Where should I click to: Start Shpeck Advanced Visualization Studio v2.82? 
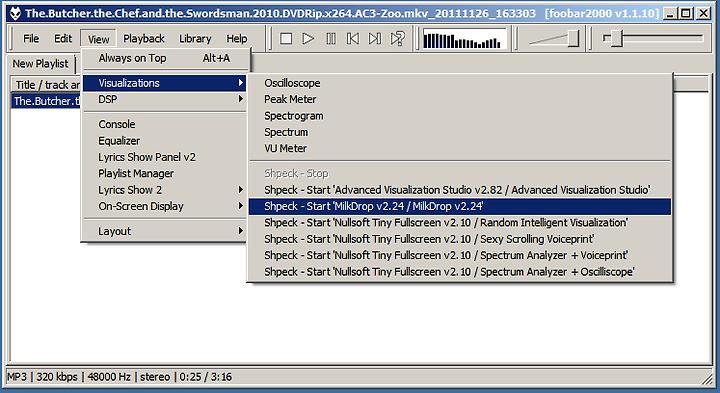(x=460, y=190)
